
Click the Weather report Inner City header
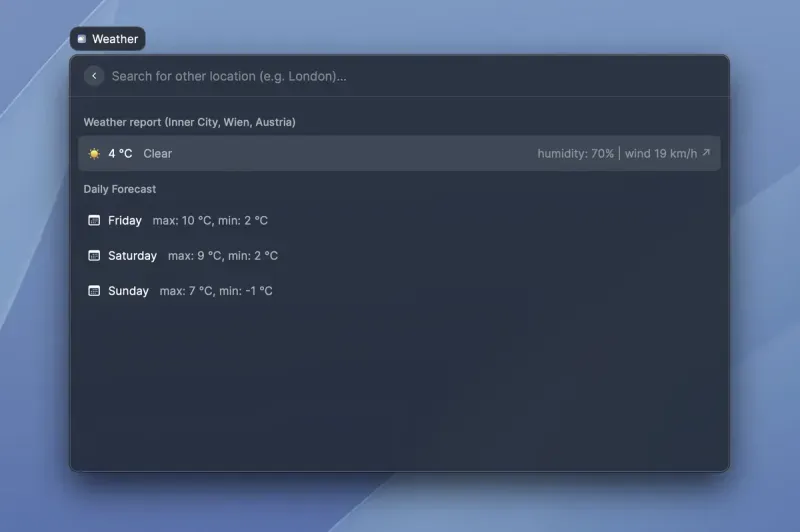click(x=189, y=122)
